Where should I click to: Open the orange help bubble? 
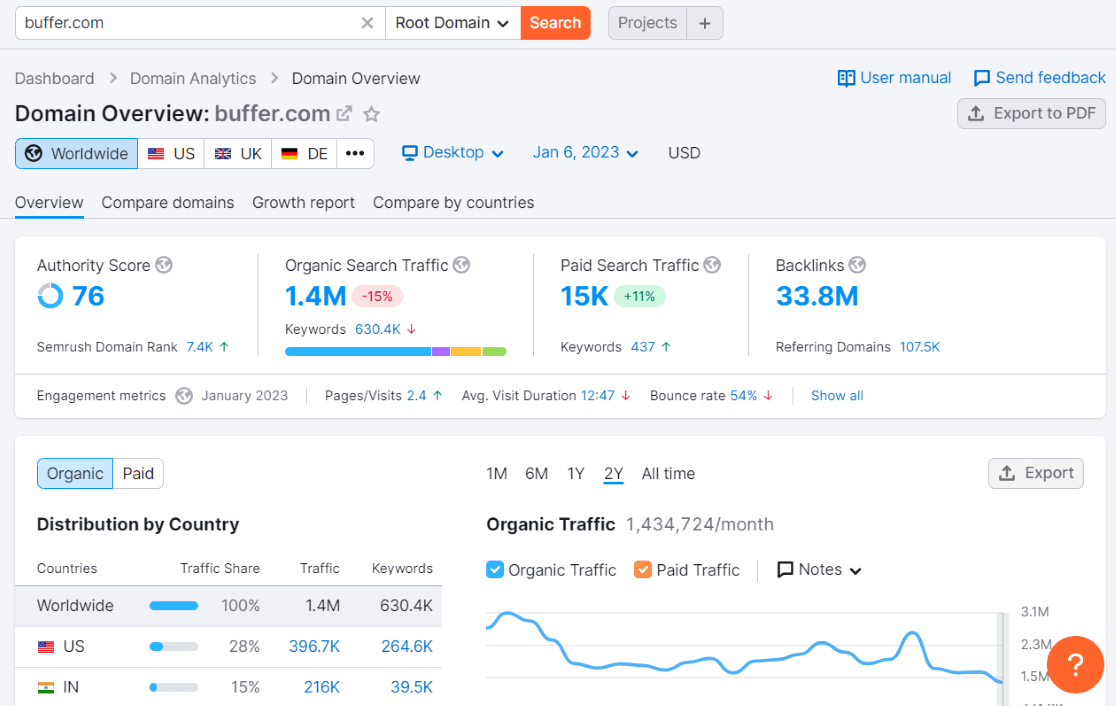pos(1075,664)
